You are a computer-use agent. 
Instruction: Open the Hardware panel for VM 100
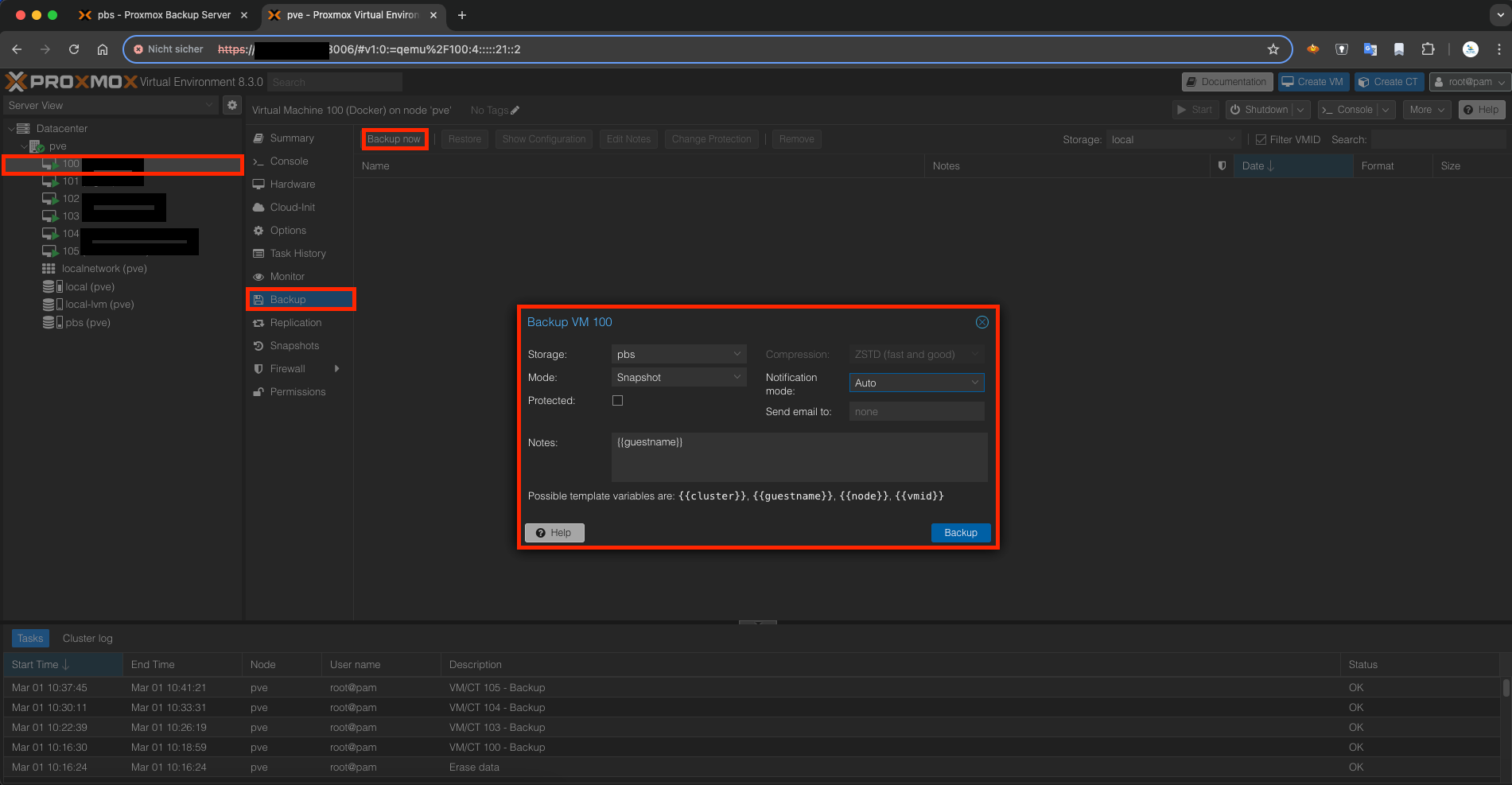tap(293, 184)
